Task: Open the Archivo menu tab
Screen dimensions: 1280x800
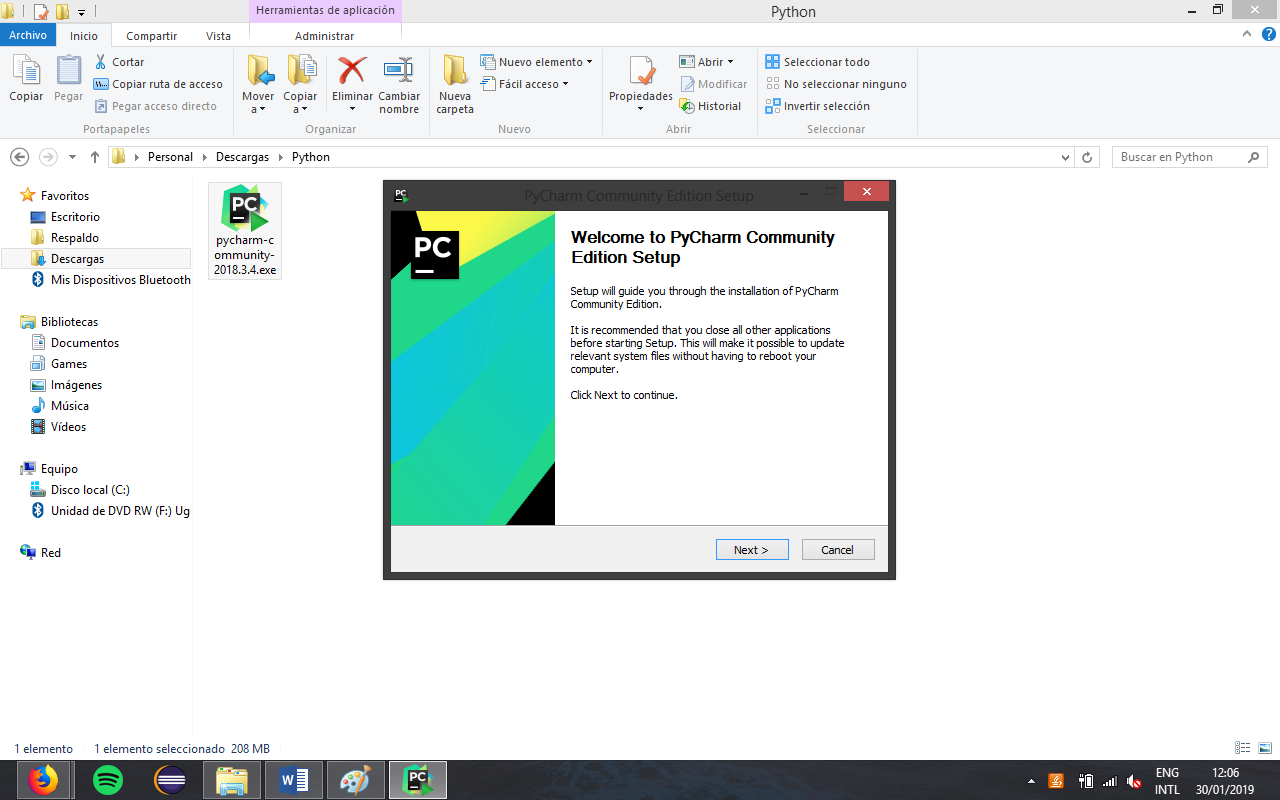Action: pyautogui.click(x=28, y=35)
